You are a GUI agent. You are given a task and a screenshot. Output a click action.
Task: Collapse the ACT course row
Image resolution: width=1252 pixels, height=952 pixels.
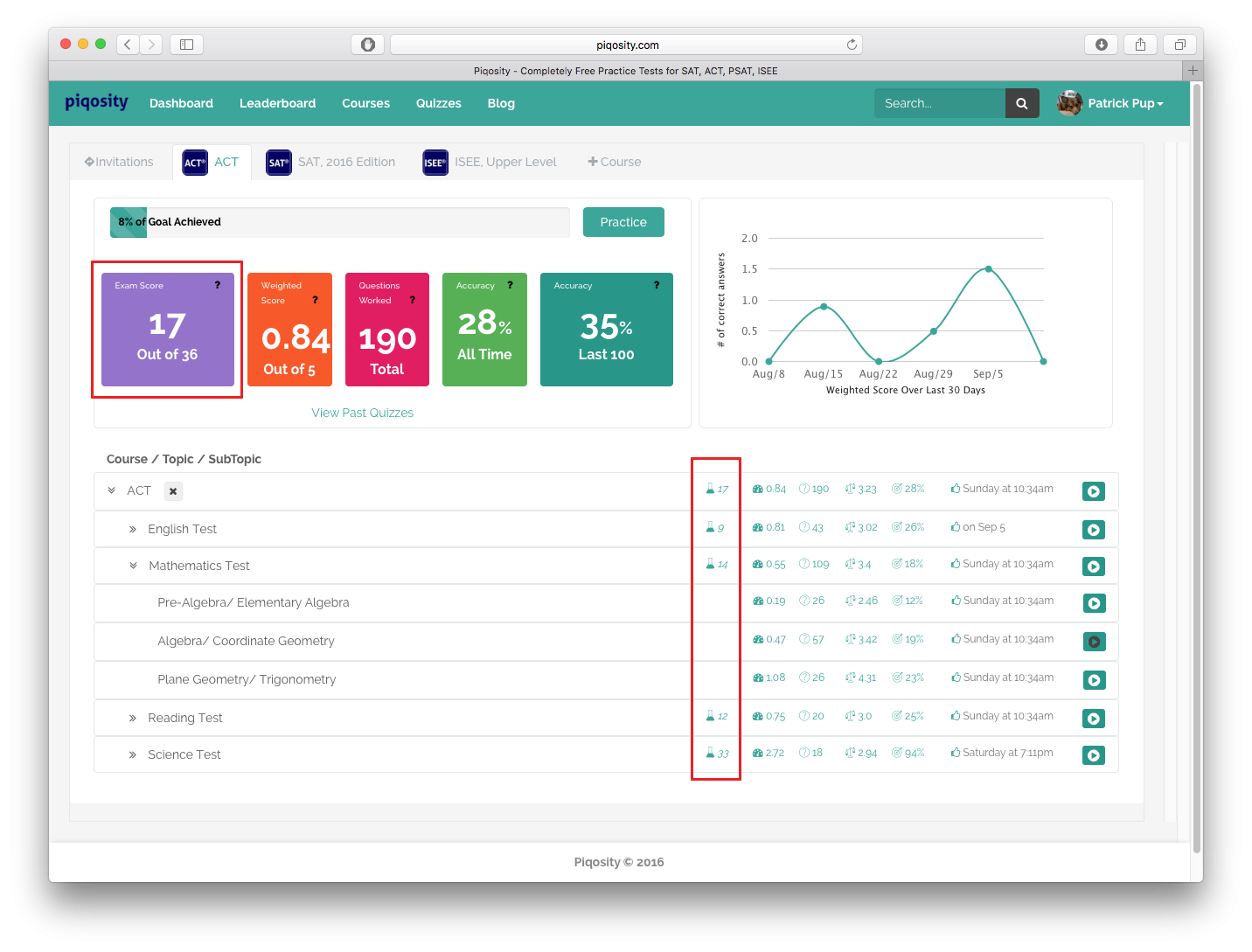[112, 490]
